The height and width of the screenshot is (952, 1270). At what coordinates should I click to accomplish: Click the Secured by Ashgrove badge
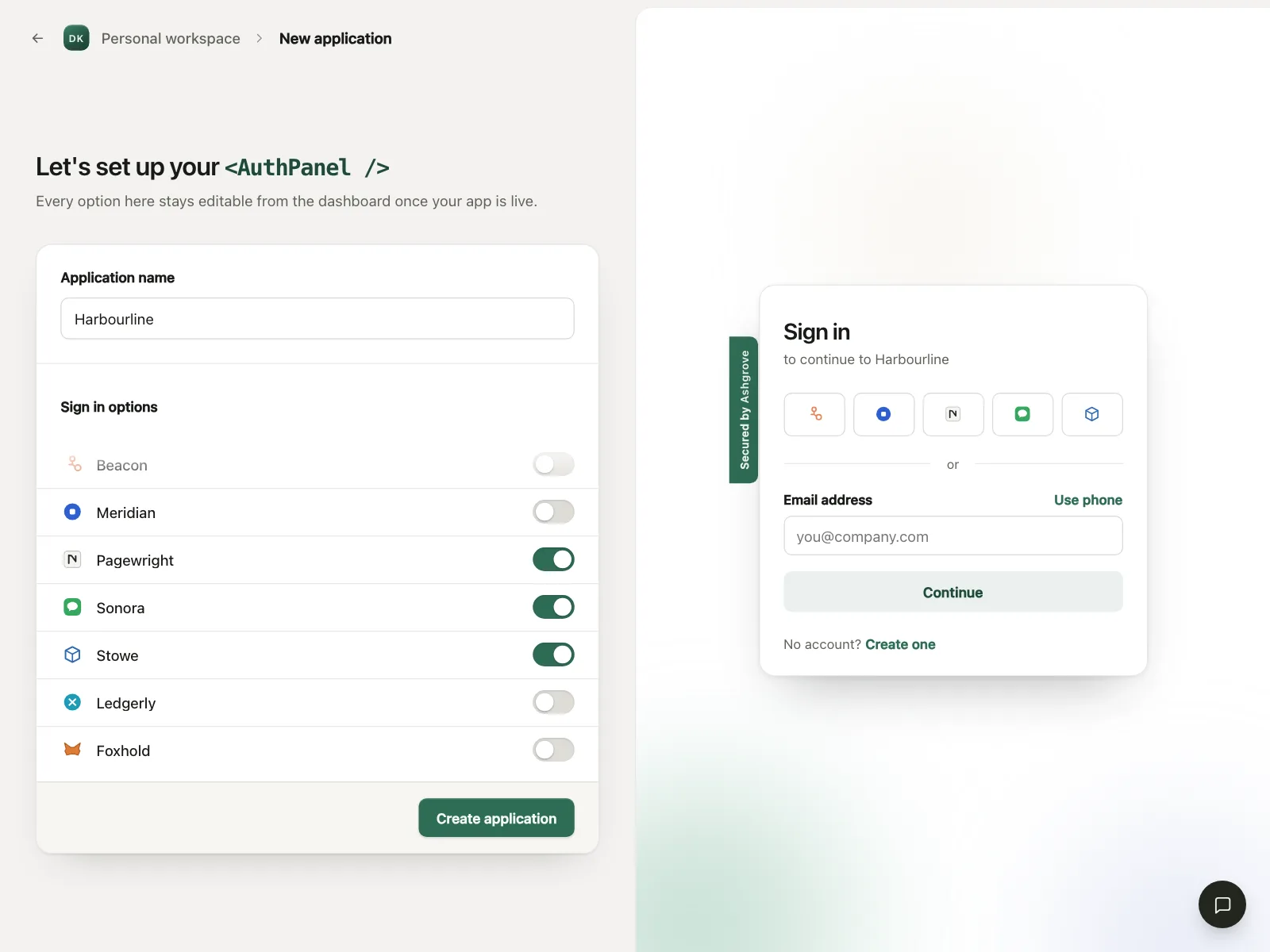[744, 409]
